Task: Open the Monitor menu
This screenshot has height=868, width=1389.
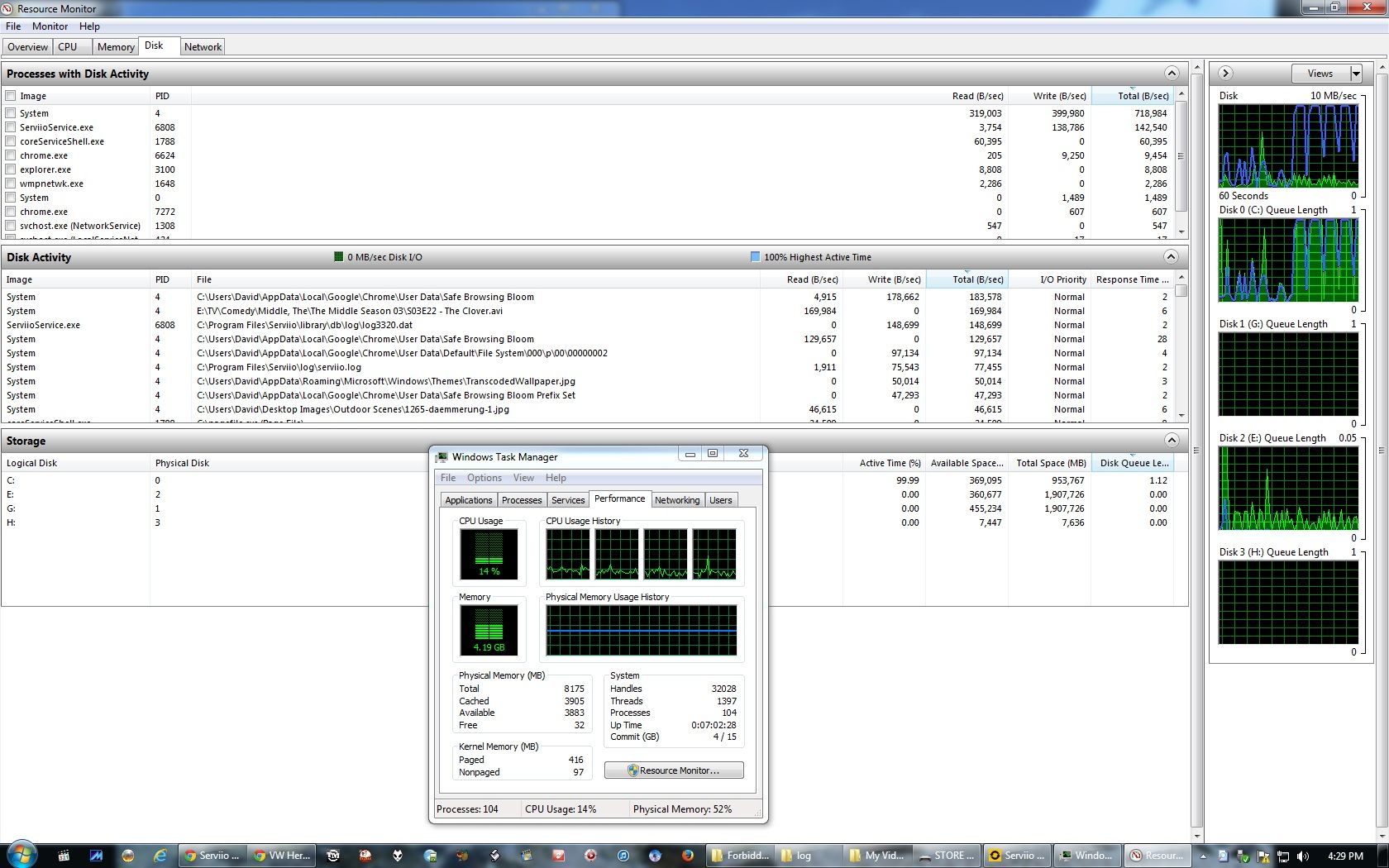Action: (50, 26)
